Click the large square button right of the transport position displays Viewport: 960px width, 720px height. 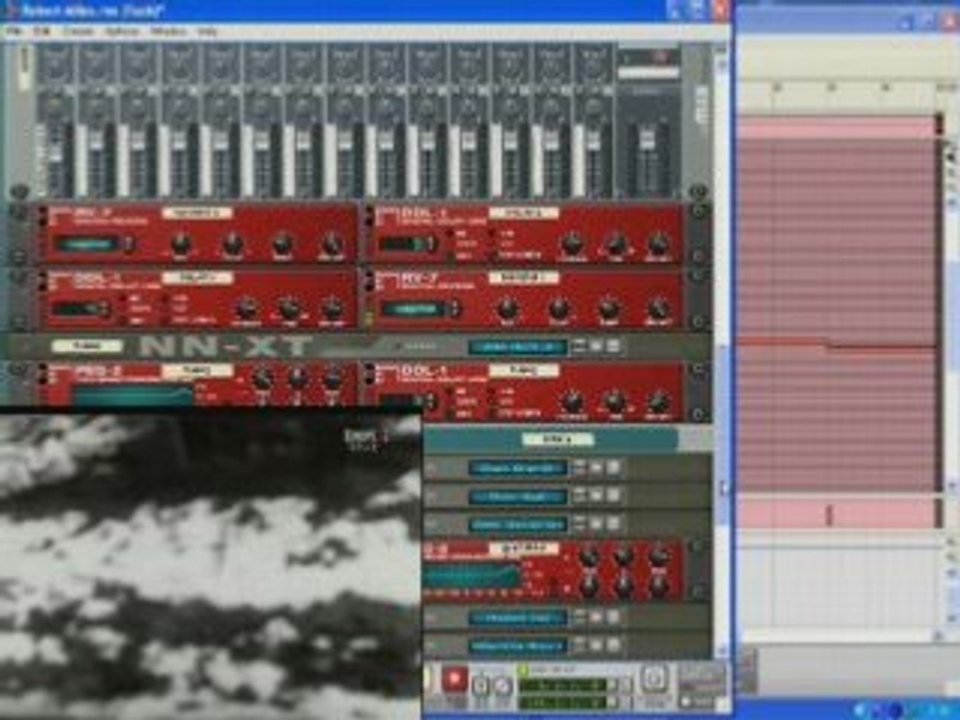(x=653, y=679)
